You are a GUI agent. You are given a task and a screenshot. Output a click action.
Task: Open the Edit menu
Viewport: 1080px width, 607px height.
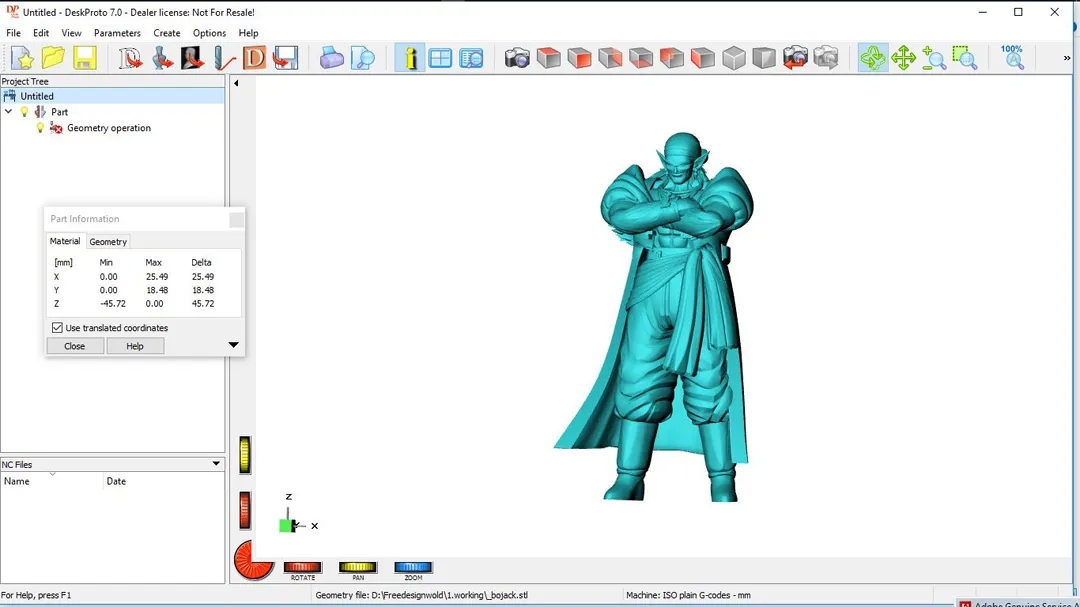tap(41, 33)
